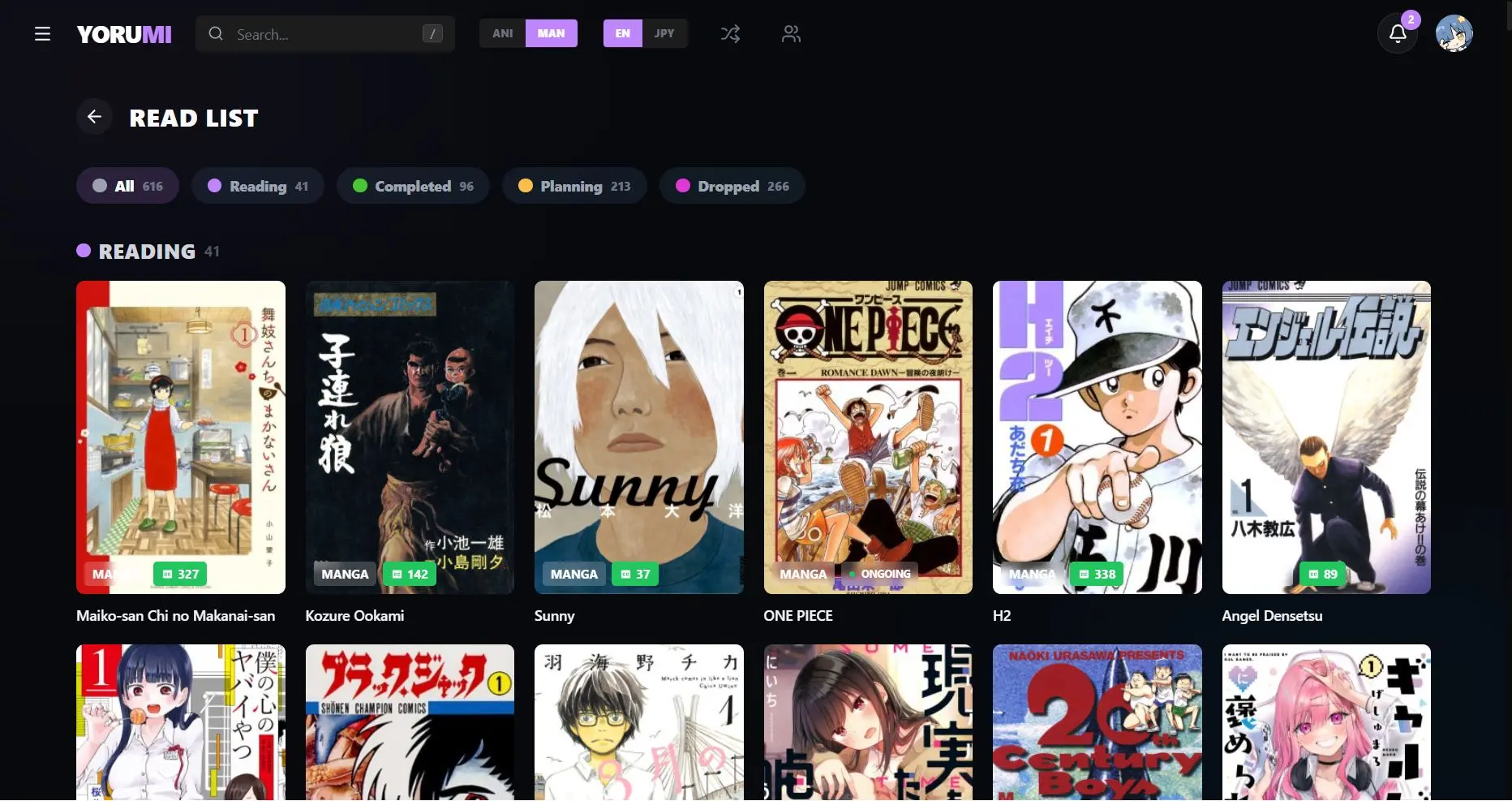1512x801 pixels.
Task: Open Boku no Kokoro no Yabai Yatsu cover
Action: click(181, 722)
